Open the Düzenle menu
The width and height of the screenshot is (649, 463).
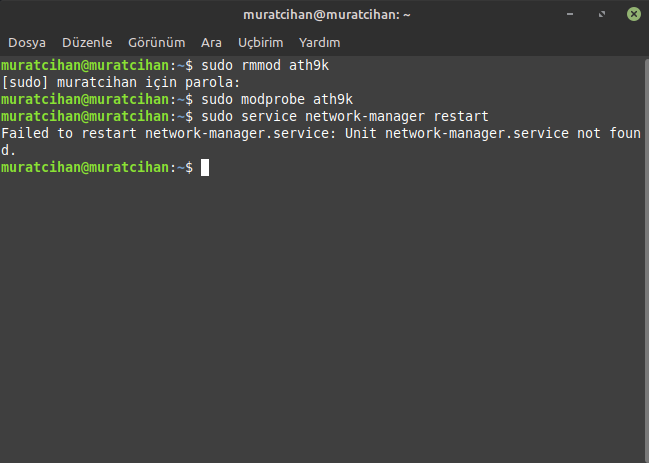pos(87,43)
